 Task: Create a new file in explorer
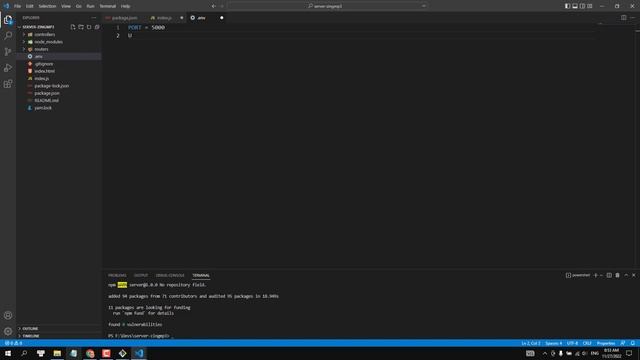pos(73,27)
